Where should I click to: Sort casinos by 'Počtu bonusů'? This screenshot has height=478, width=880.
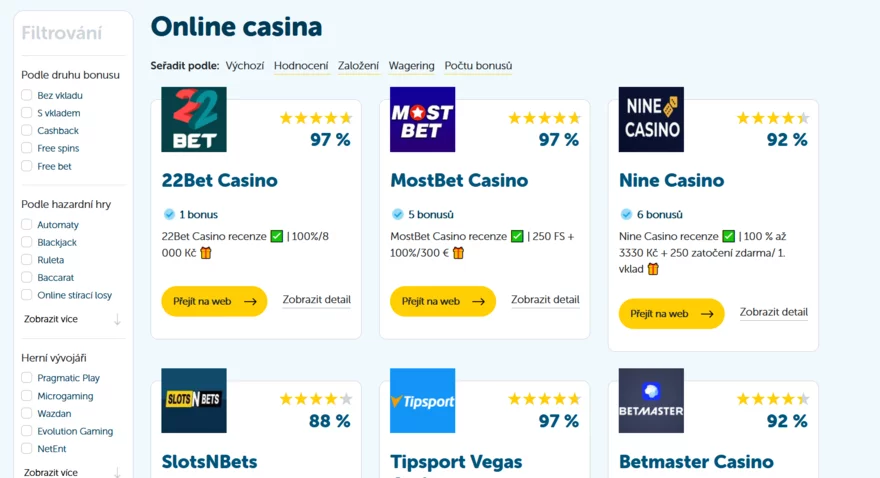click(478, 66)
